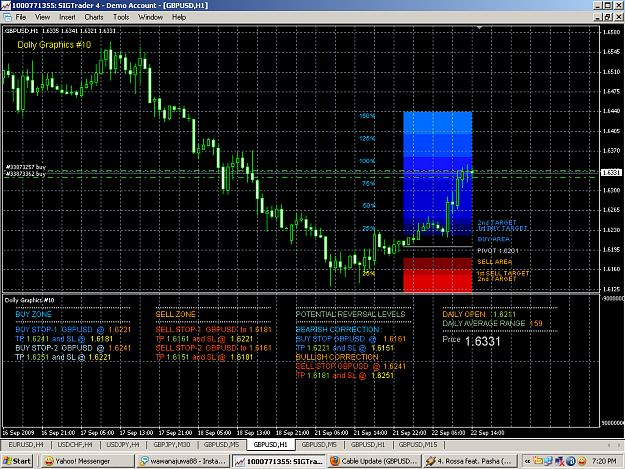Click the Dolly Graphics #10 chart title

pyautogui.click(x=54, y=45)
